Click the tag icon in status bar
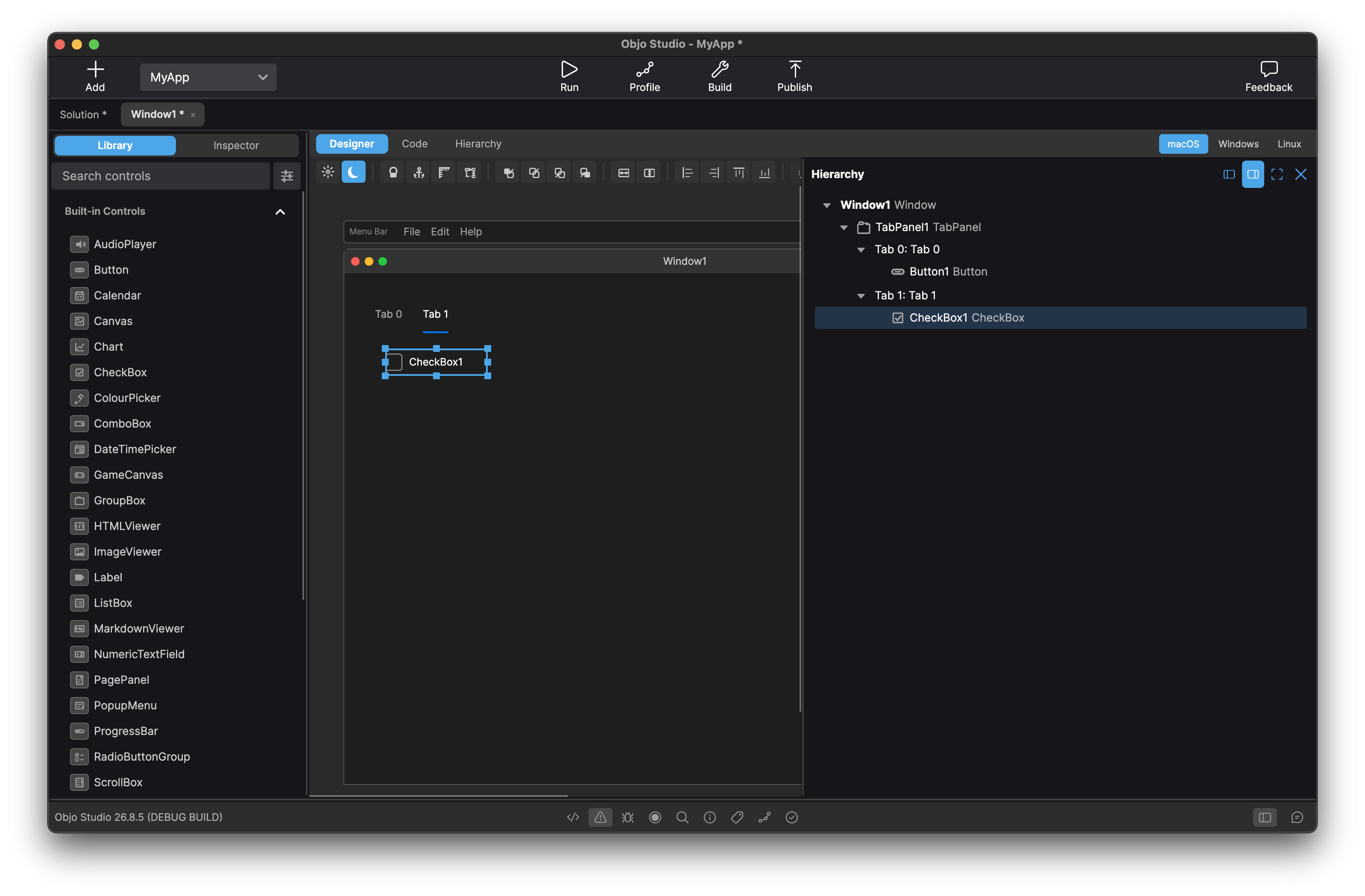The width and height of the screenshot is (1365, 896). point(737,817)
